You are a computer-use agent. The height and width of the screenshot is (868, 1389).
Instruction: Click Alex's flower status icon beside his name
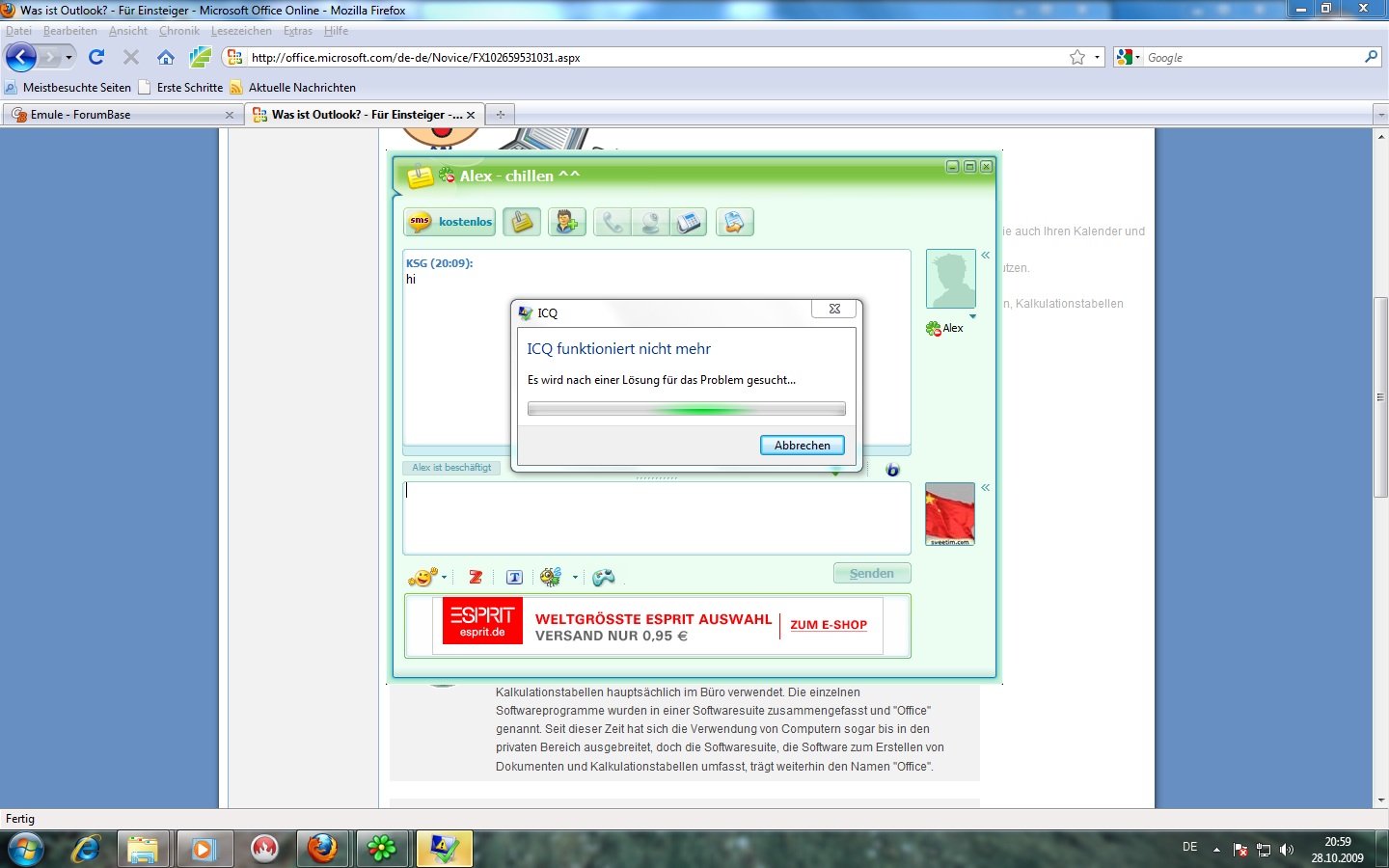pos(933,328)
